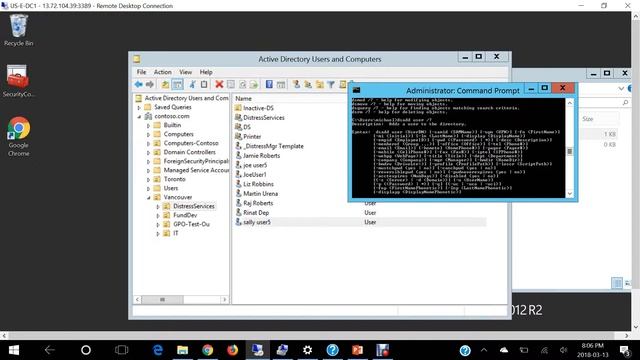Click Command Prompt scroll-down arrow
The image size is (640, 360).
coord(570,194)
